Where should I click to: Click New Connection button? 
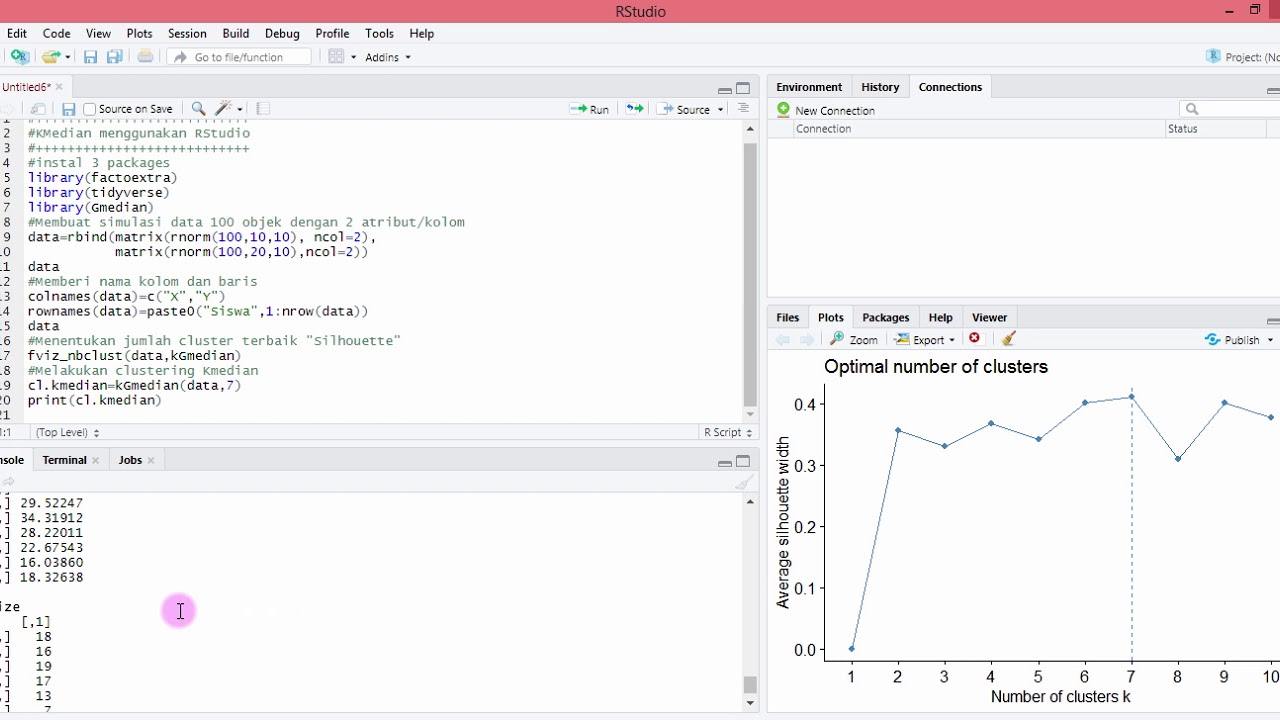(826, 110)
